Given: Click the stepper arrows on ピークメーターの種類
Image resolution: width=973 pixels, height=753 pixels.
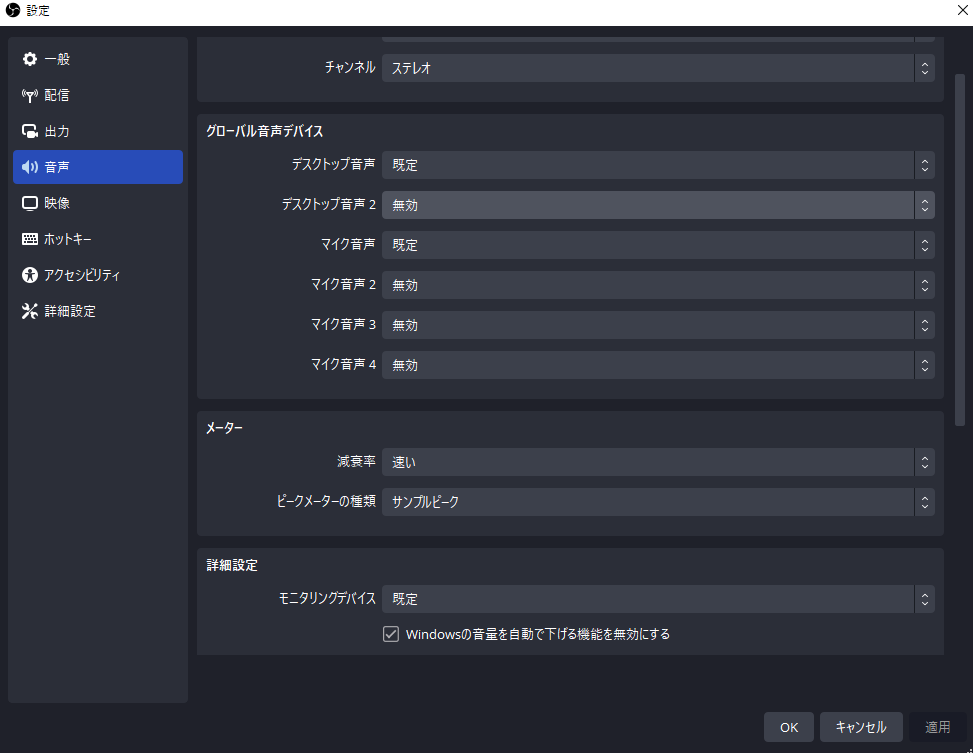Looking at the screenshot, I should pyautogui.click(x=924, y=503).
